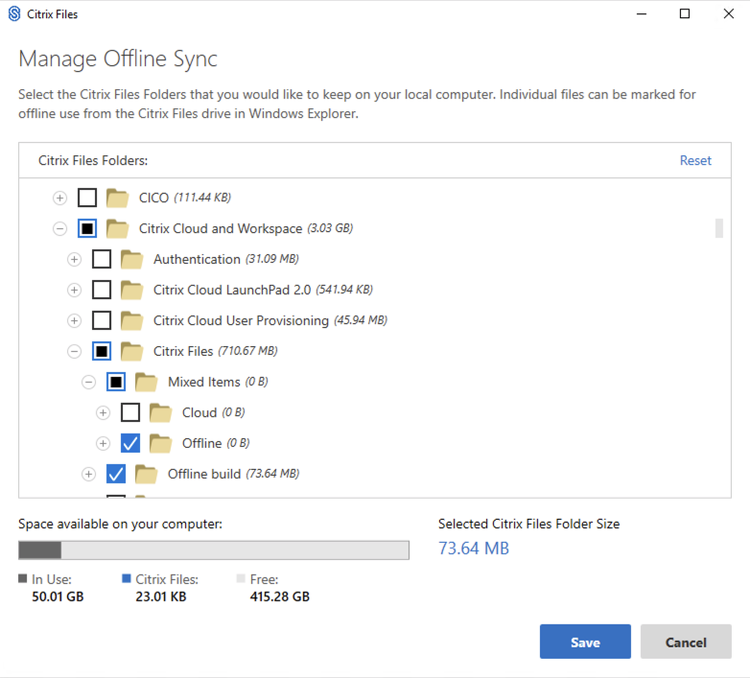Check the Authentication folder checkbox

[101, 259]
